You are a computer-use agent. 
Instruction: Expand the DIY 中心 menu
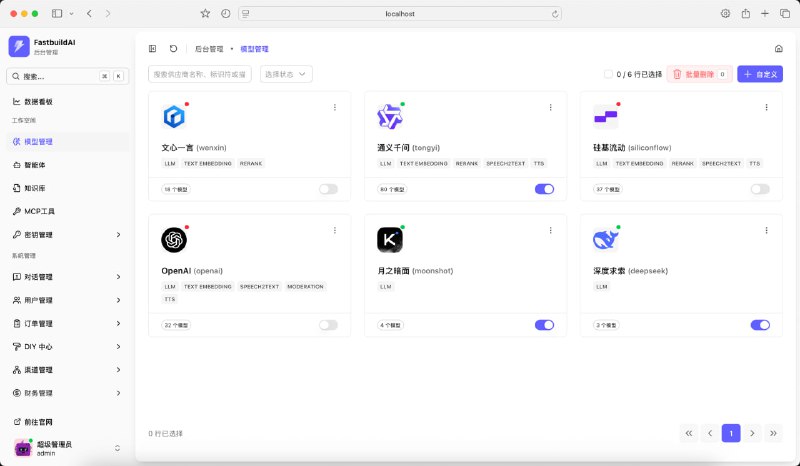pyautogui.click(x=67, y=347)
